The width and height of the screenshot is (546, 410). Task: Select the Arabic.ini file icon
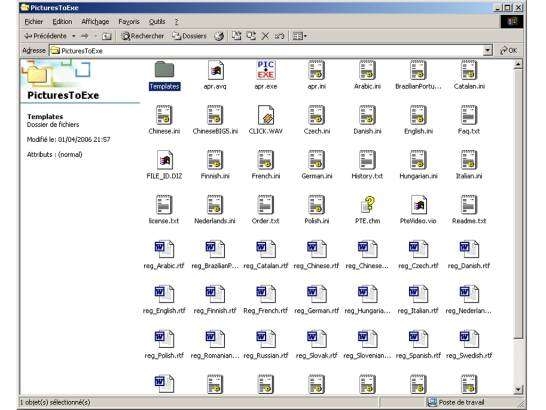[x=367, y=70]
